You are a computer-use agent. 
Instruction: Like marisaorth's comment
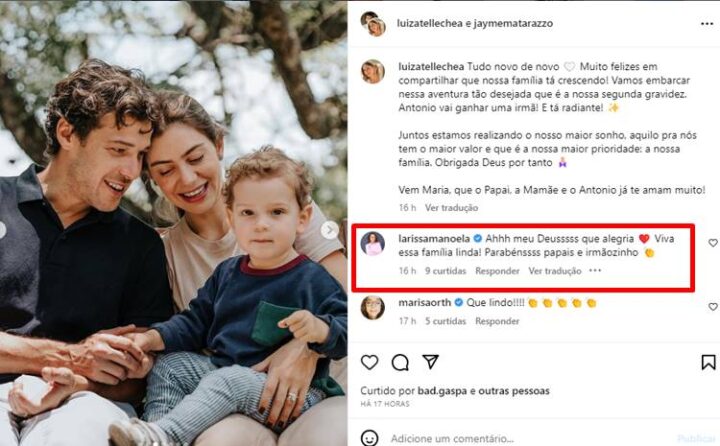712,307
